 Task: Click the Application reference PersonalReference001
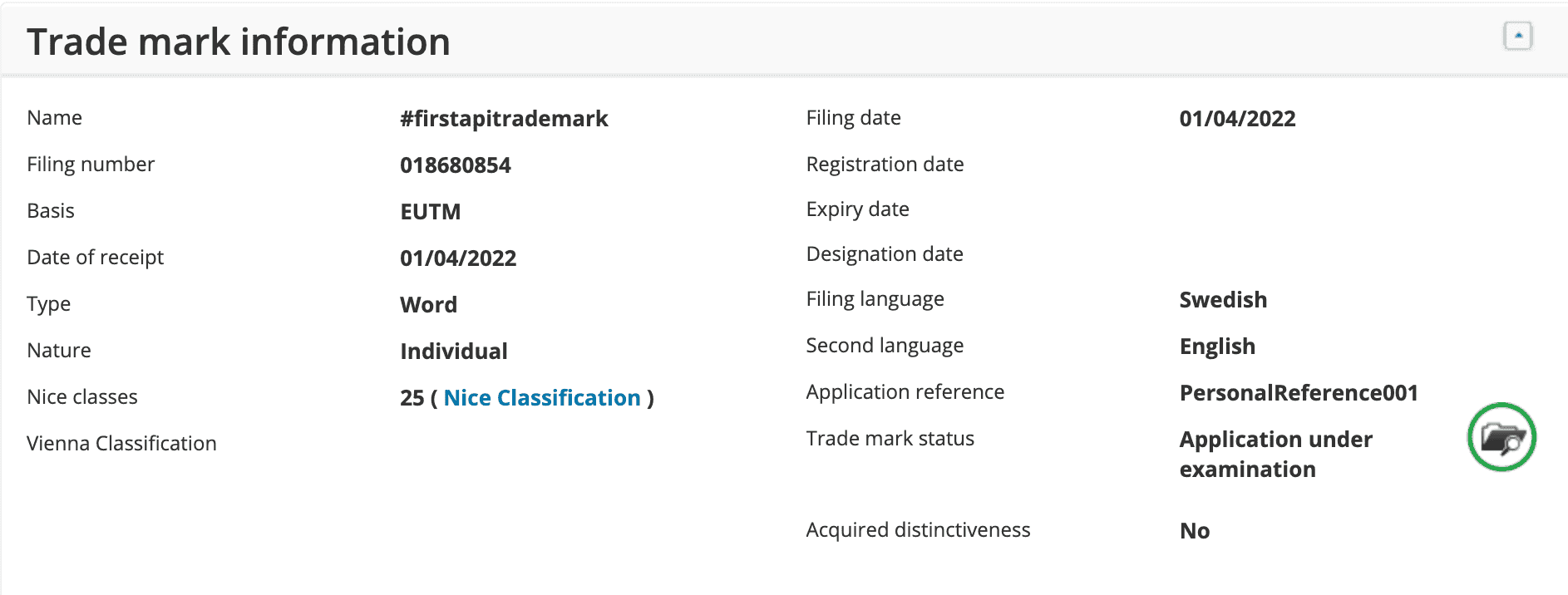click(x=1298, y=392)
